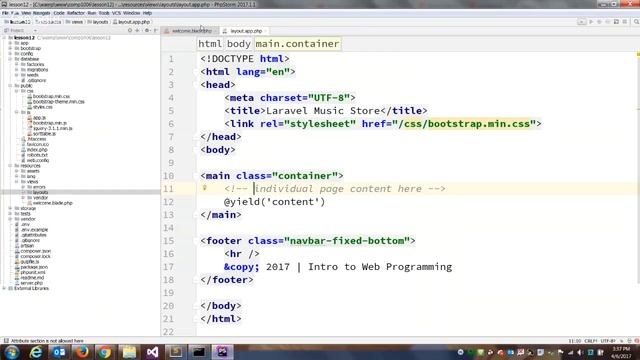Collapse the resources folder
This screenshot has height=360, width=640.
click(10, 166)
